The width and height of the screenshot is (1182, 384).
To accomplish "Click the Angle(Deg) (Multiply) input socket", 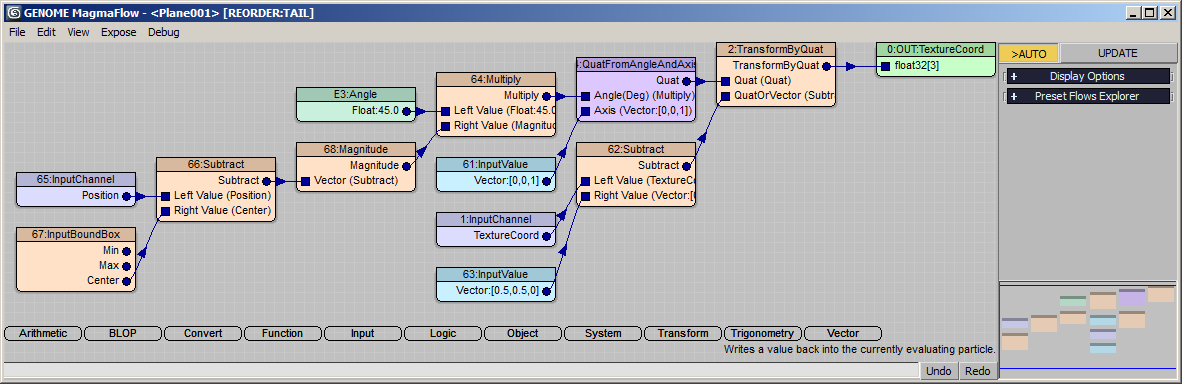I will click(586, 96).
